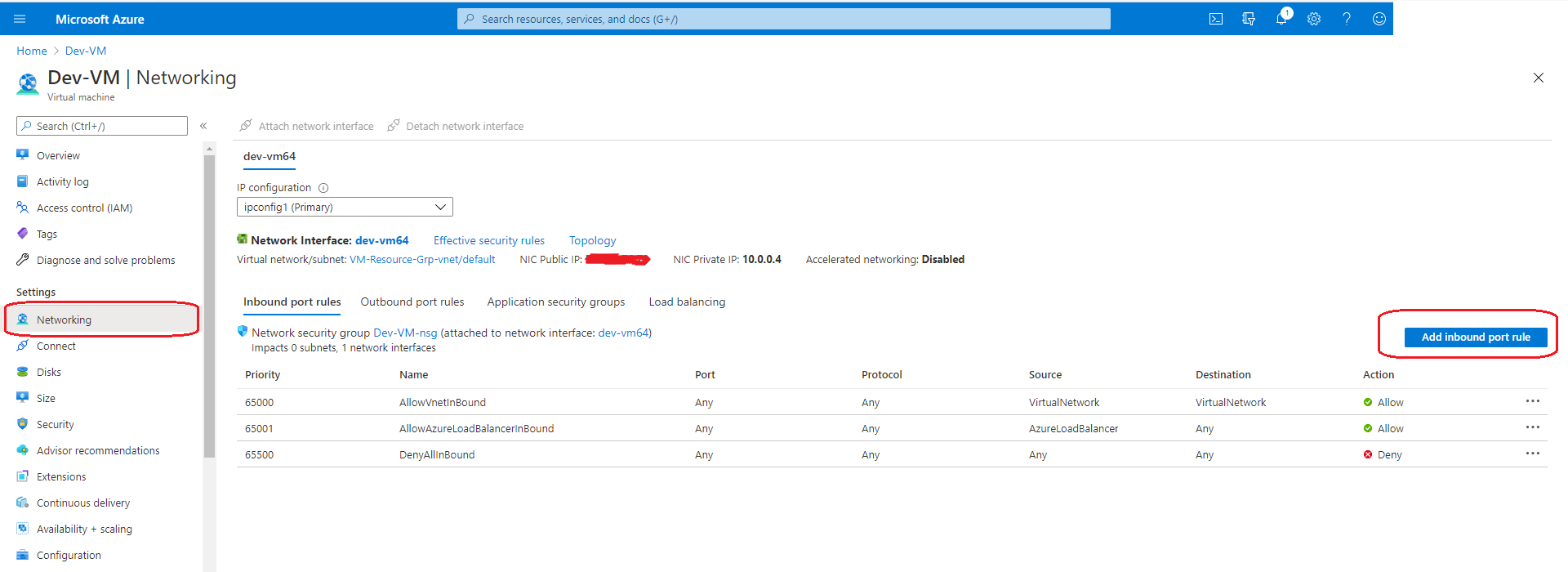Image resolution: width=1568 pixels, height=572 pixels.
Task: Click the Priority column header
Action: click(x=262, y=375)
